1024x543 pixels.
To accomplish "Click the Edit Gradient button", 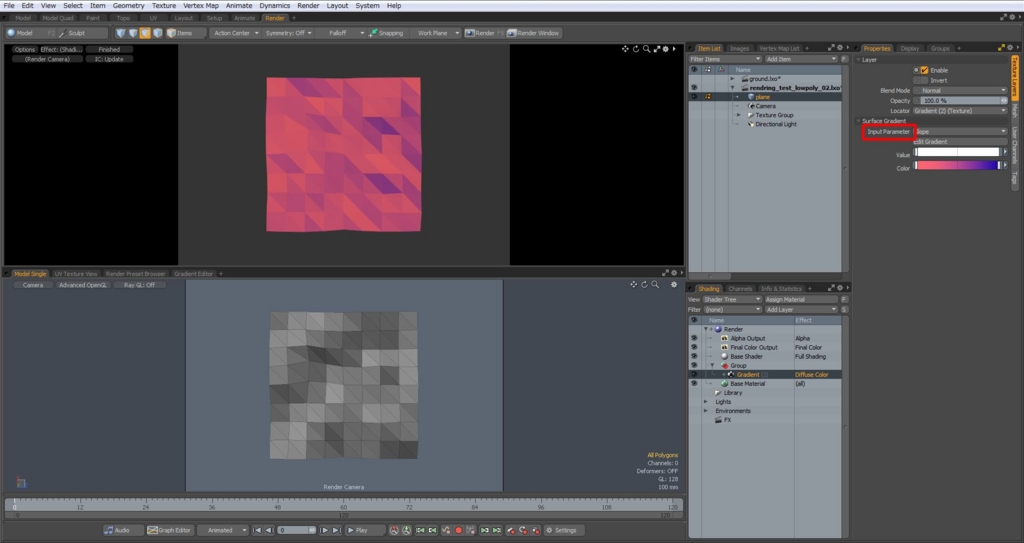I will 959,142.
